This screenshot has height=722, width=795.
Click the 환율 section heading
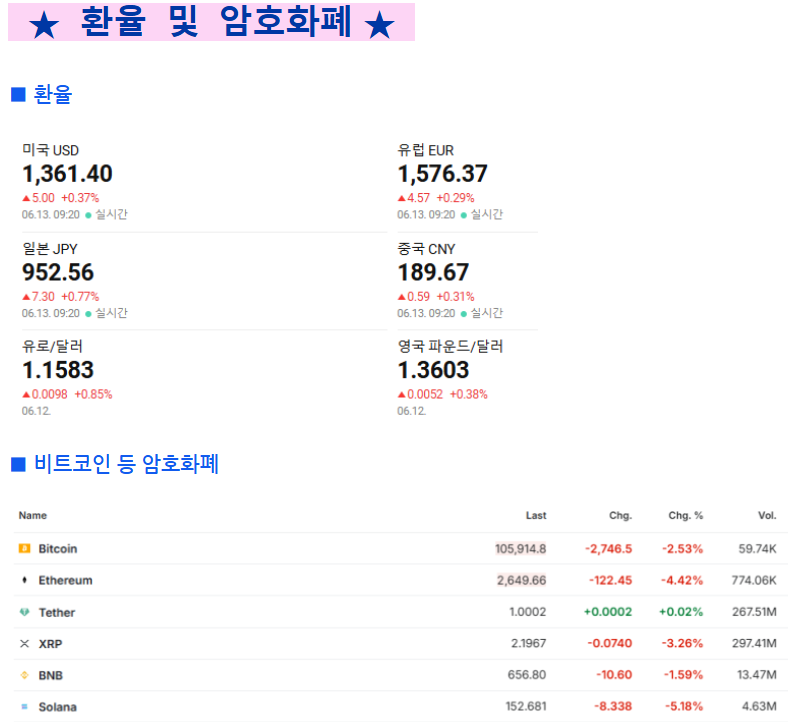pyautogui.click(x=53, y=94)
